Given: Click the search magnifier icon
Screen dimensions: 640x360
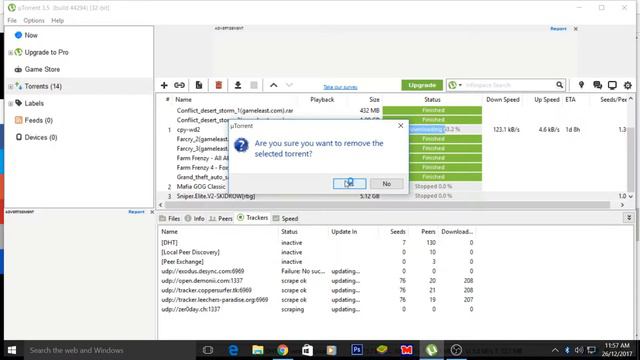Looking at the screenshot, I should [560, 85].
